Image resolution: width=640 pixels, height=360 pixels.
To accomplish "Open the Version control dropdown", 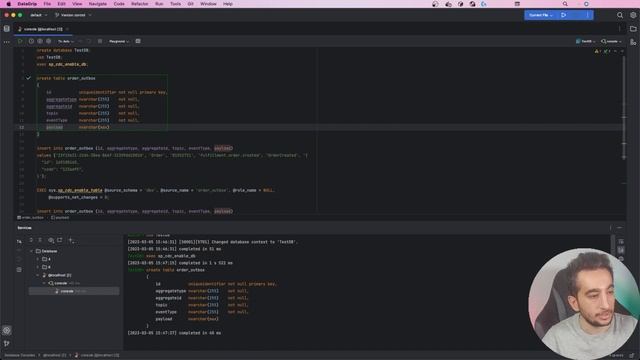I will point(73,15).
